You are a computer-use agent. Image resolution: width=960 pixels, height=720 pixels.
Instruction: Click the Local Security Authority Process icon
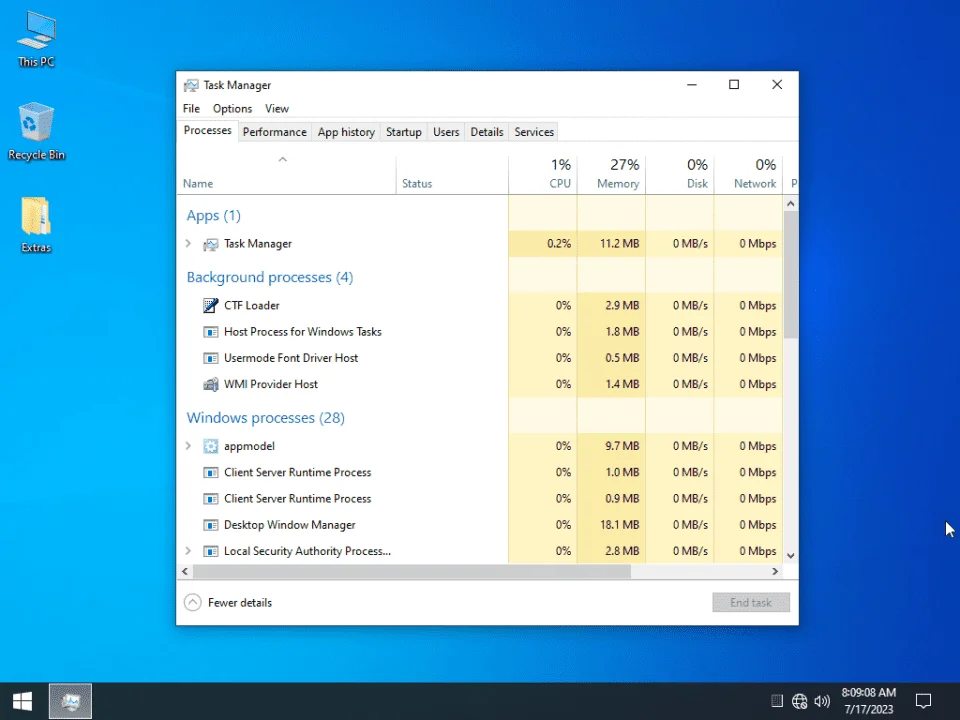(x=211, y=552)
